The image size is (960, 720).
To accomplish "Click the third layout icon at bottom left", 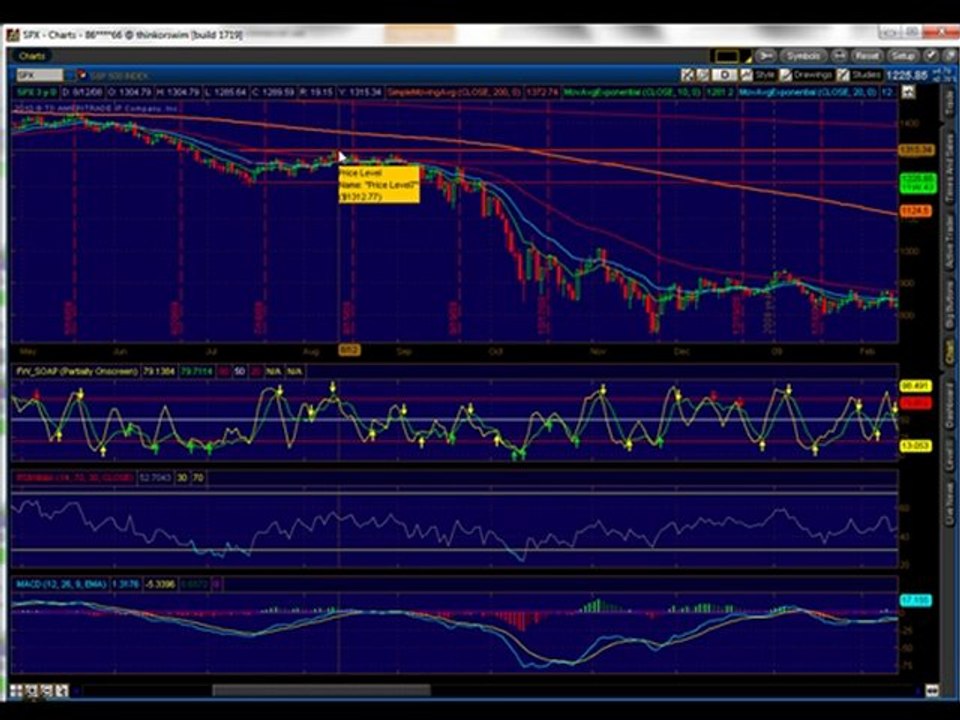I will pos(47,691).
